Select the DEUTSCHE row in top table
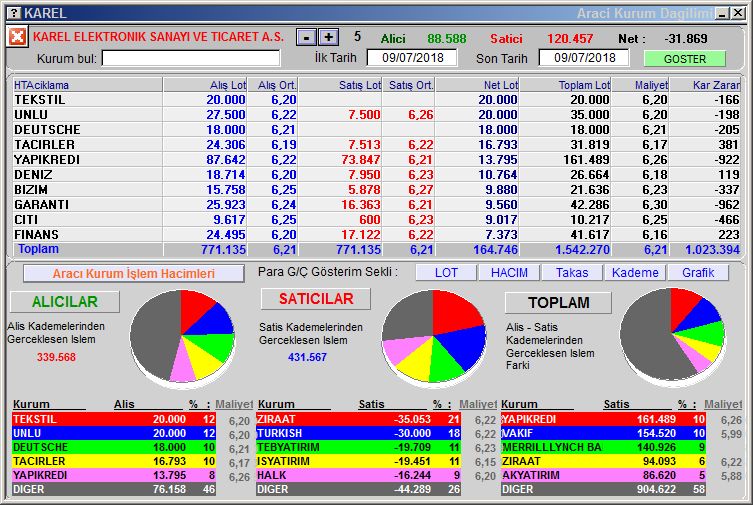This screenshot has width=753, height=505. point(376,130)
